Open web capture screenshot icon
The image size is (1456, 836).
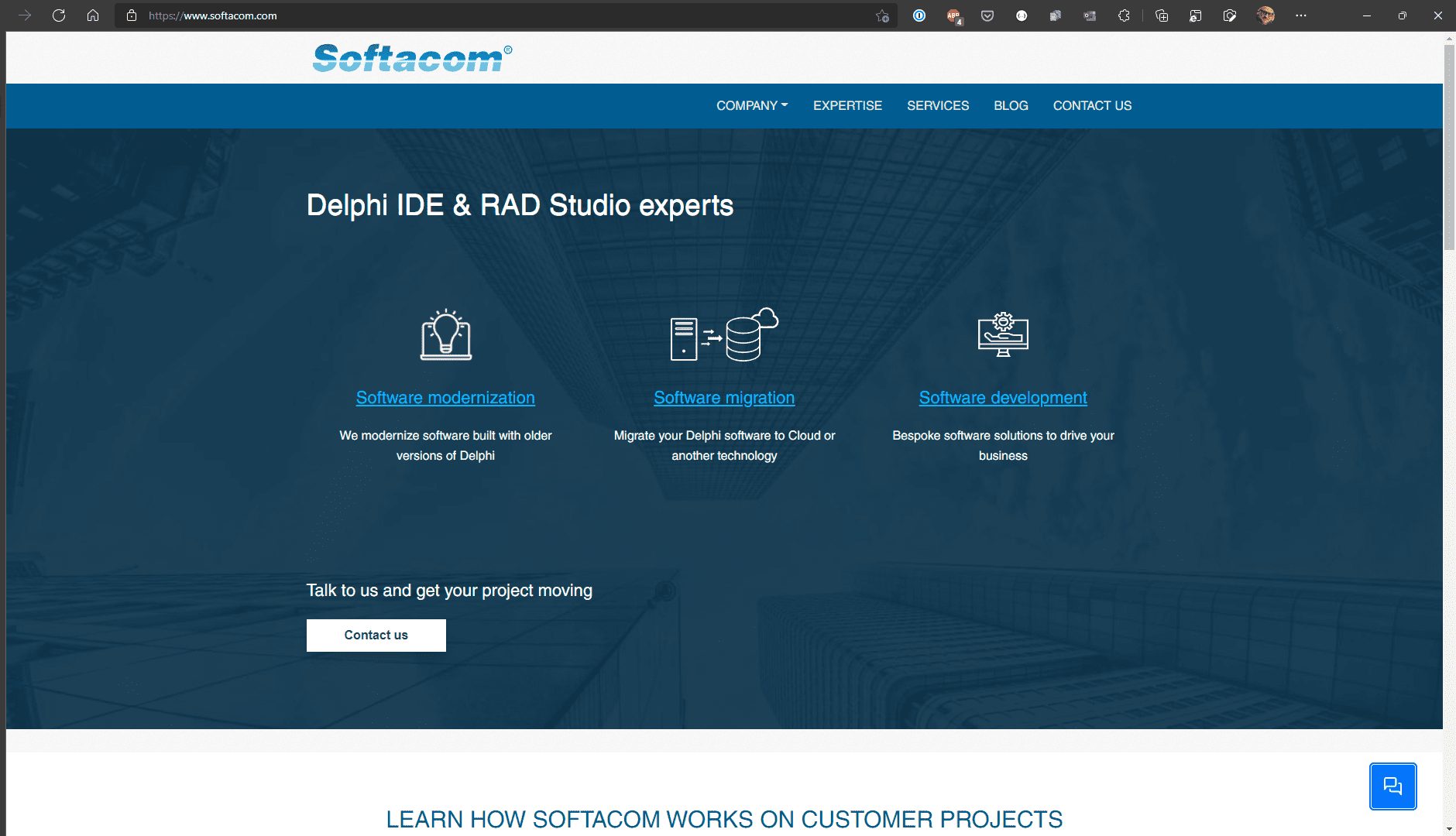pos(1230,15)
